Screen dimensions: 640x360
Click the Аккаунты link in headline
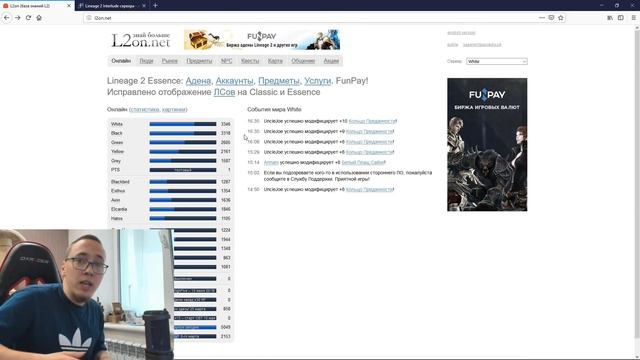click(x=234, y=81)
